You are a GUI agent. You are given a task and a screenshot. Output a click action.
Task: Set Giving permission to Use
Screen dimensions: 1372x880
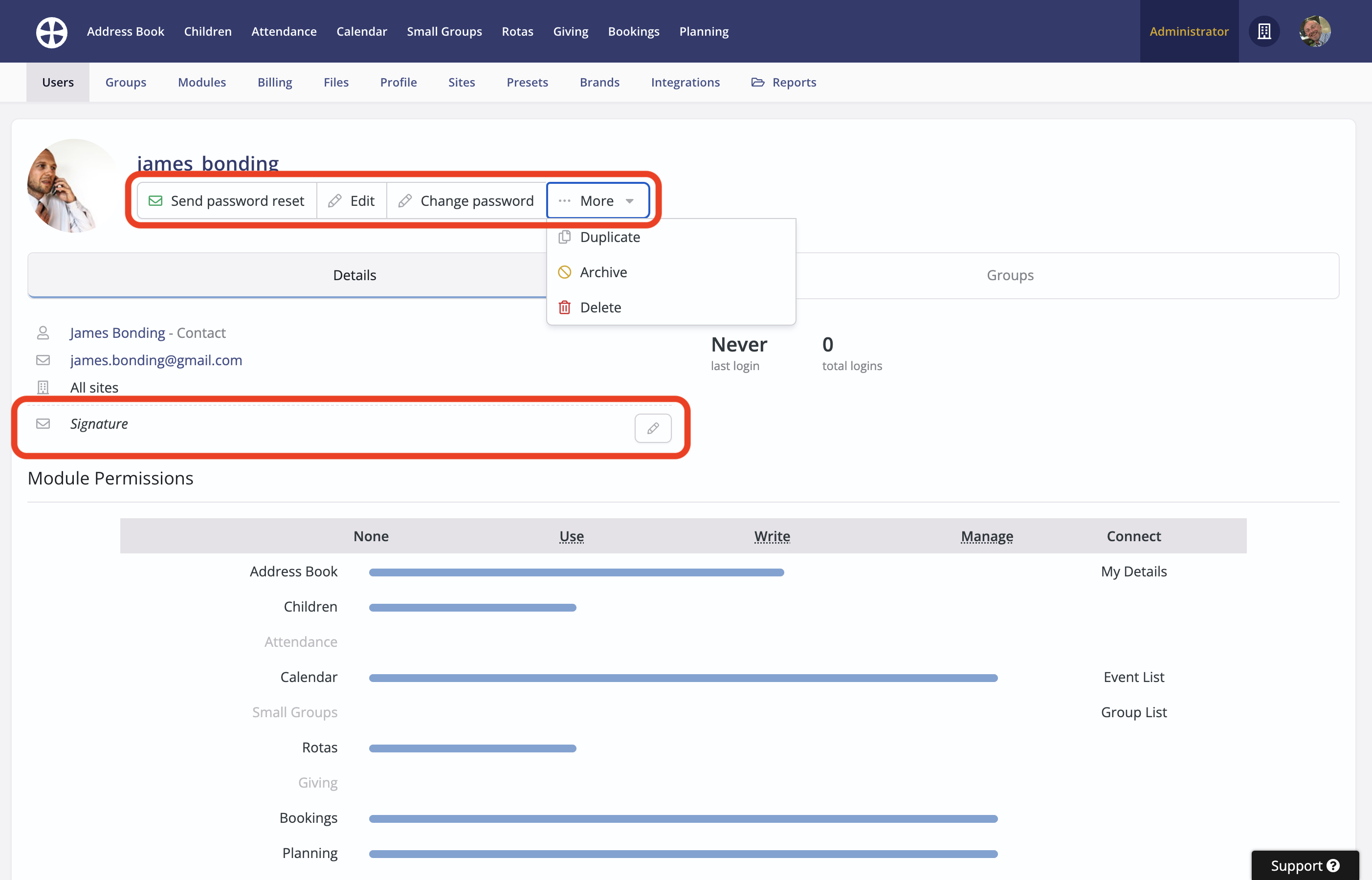[571, 782]
